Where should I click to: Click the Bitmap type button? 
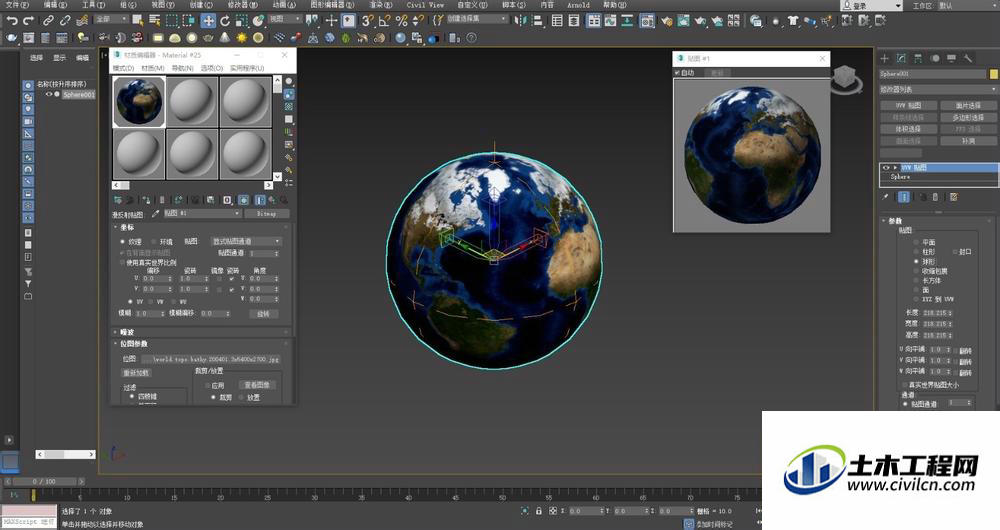267,214
